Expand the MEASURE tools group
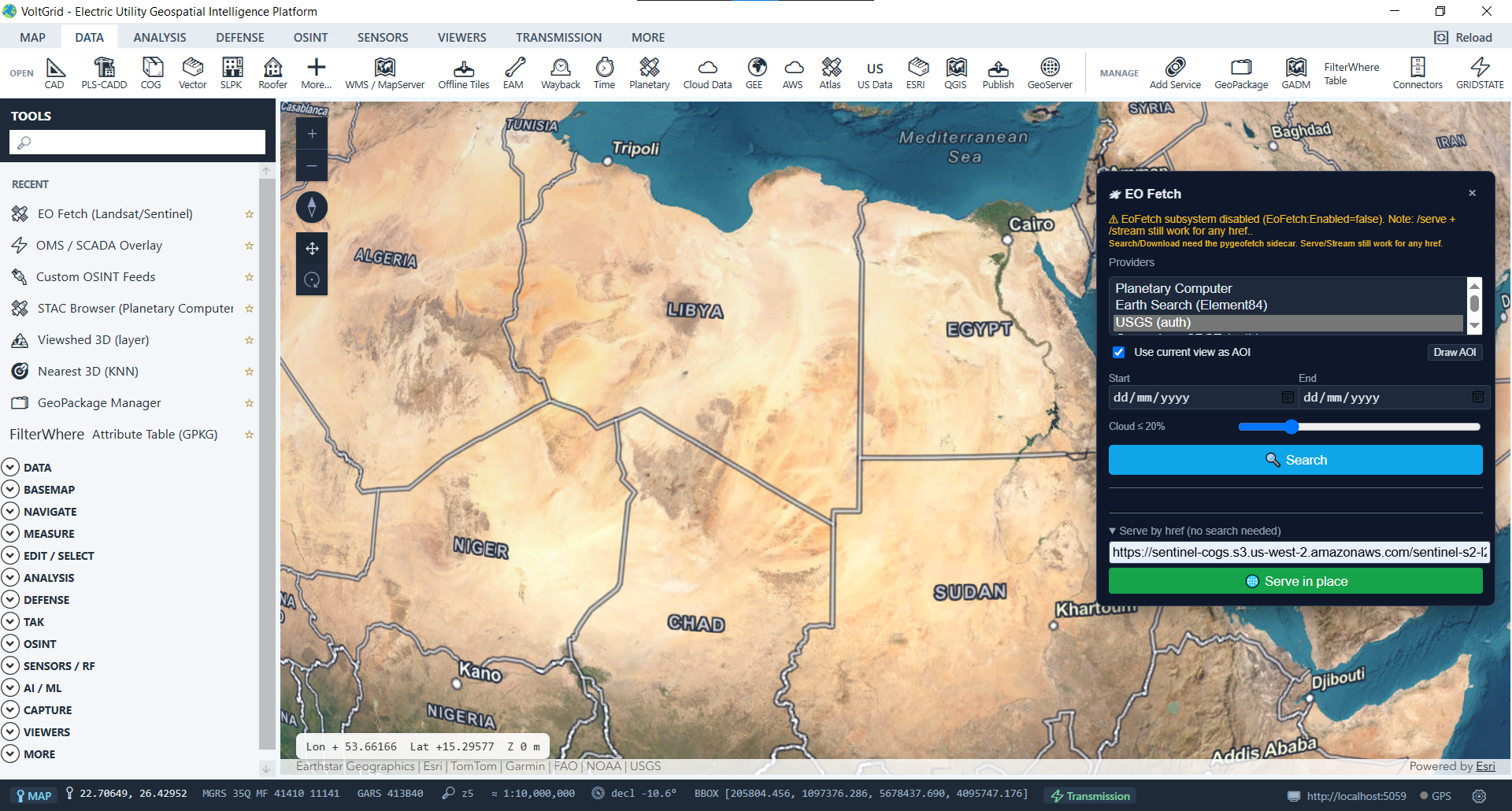 (x=10, y=533)
